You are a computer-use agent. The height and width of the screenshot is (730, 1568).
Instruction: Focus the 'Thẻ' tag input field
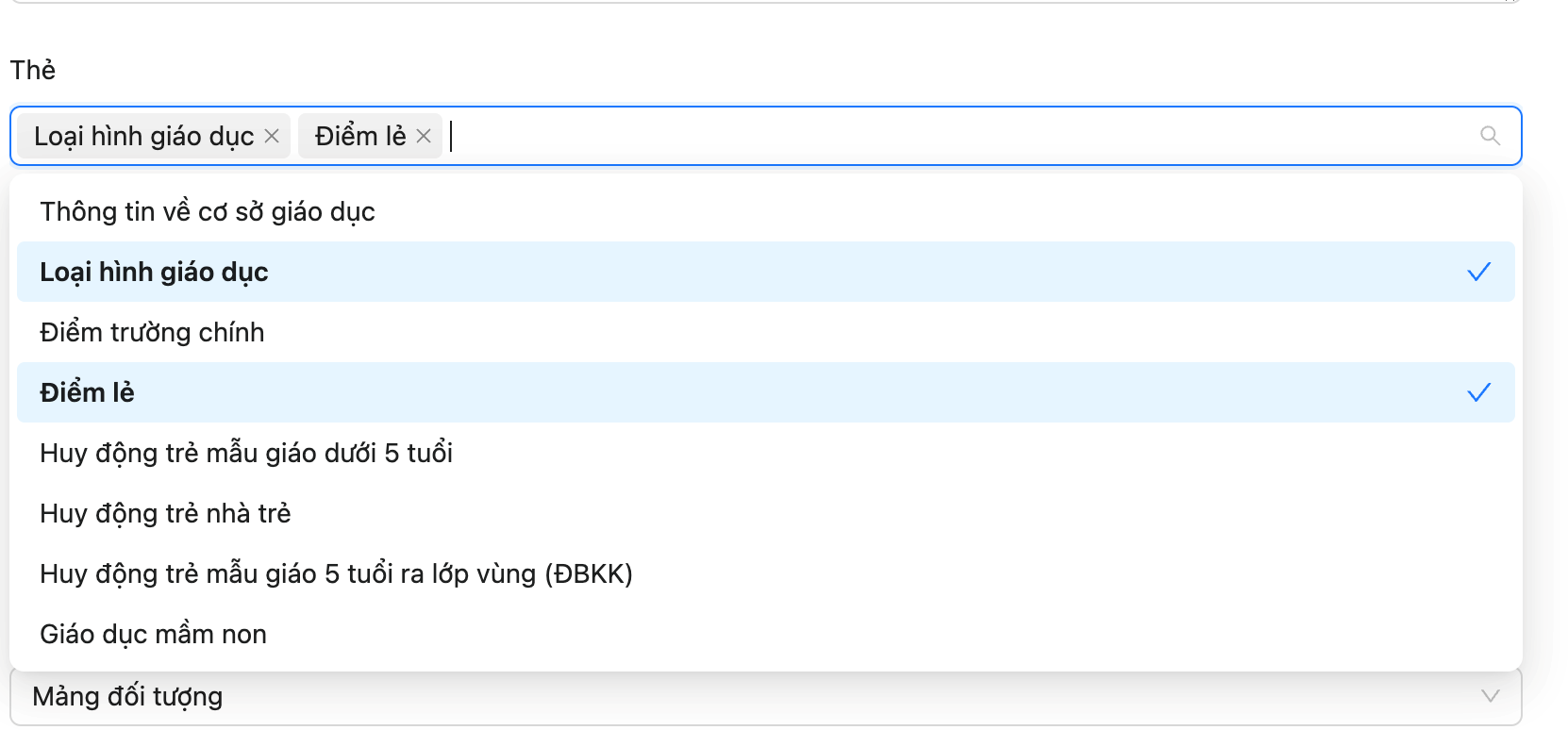coord(943,136)
